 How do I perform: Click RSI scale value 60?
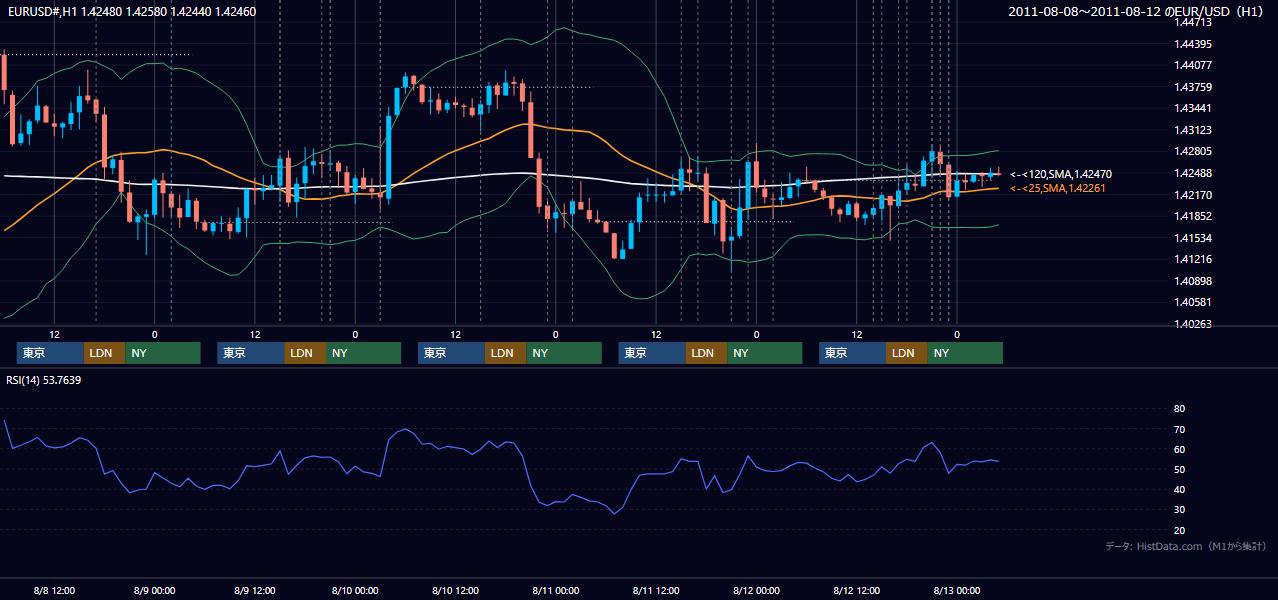(x=1179, y=449)
